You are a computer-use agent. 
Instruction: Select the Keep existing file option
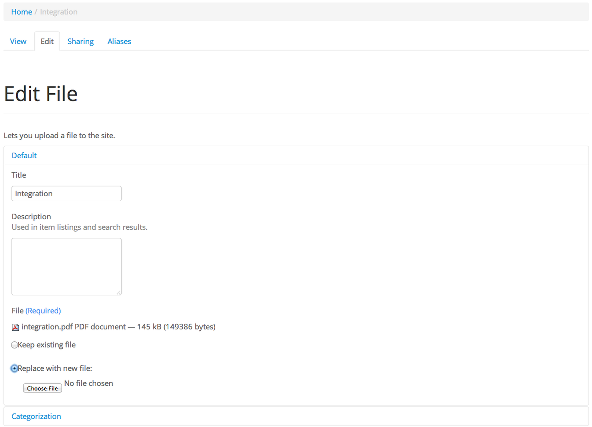(x=14, y=345)
